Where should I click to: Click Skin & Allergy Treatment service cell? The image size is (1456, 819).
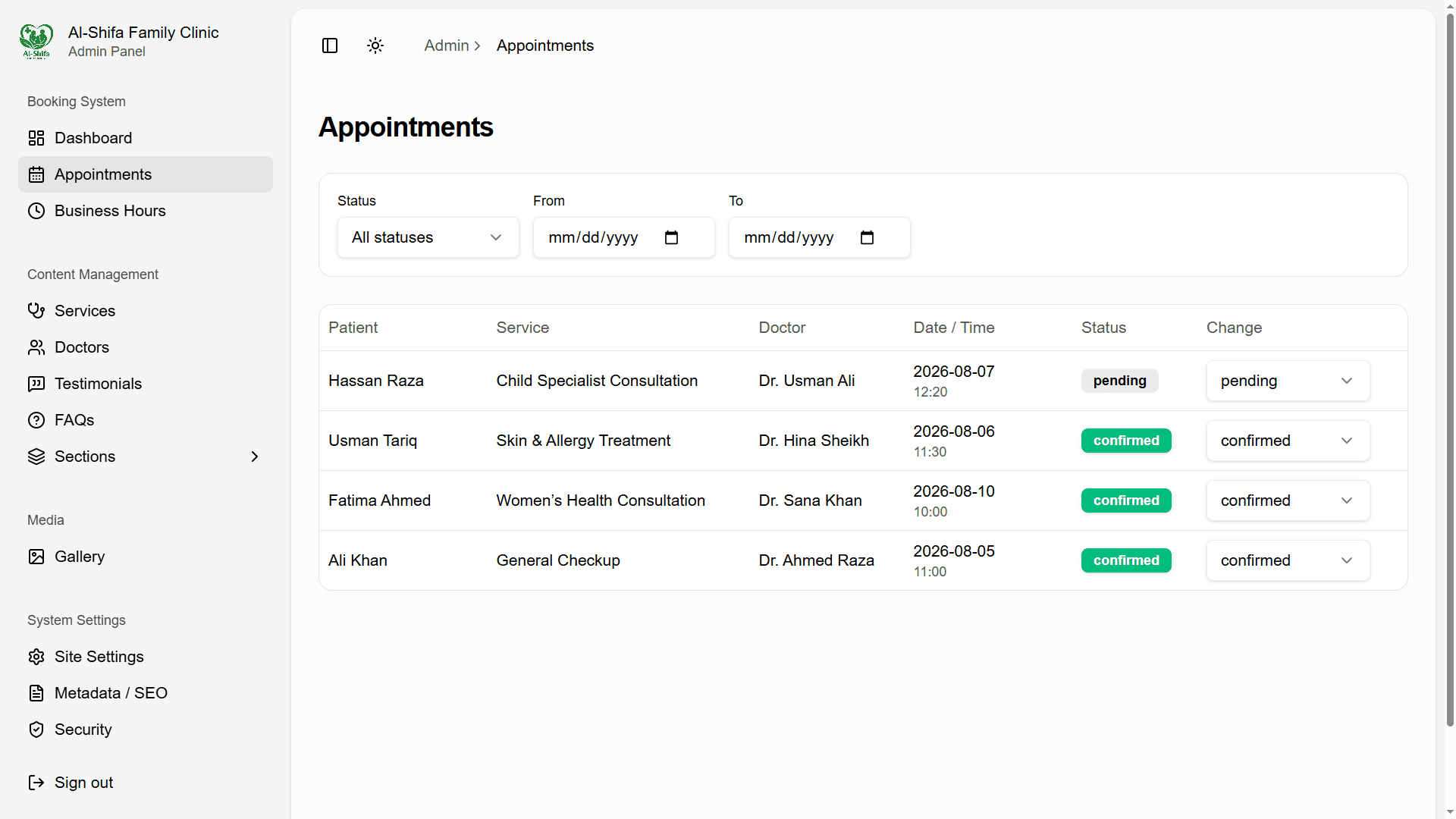pos(583,441)
